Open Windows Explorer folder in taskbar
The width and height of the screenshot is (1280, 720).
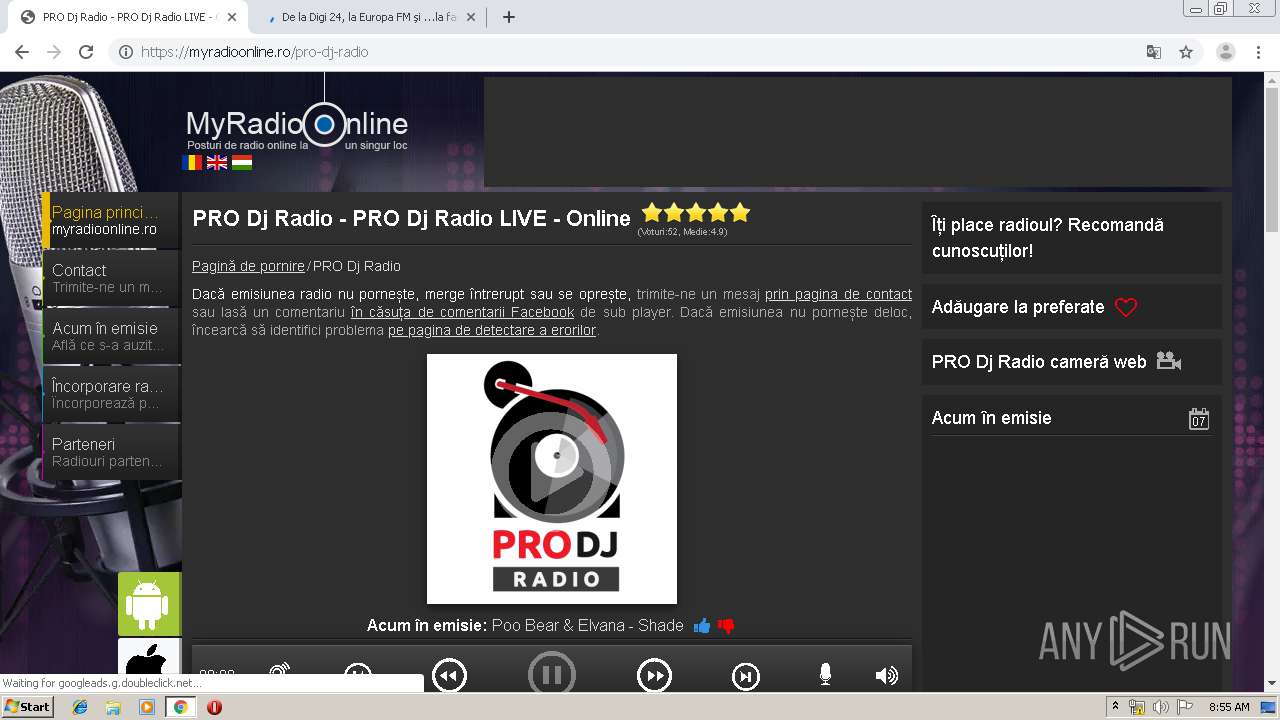113,707
